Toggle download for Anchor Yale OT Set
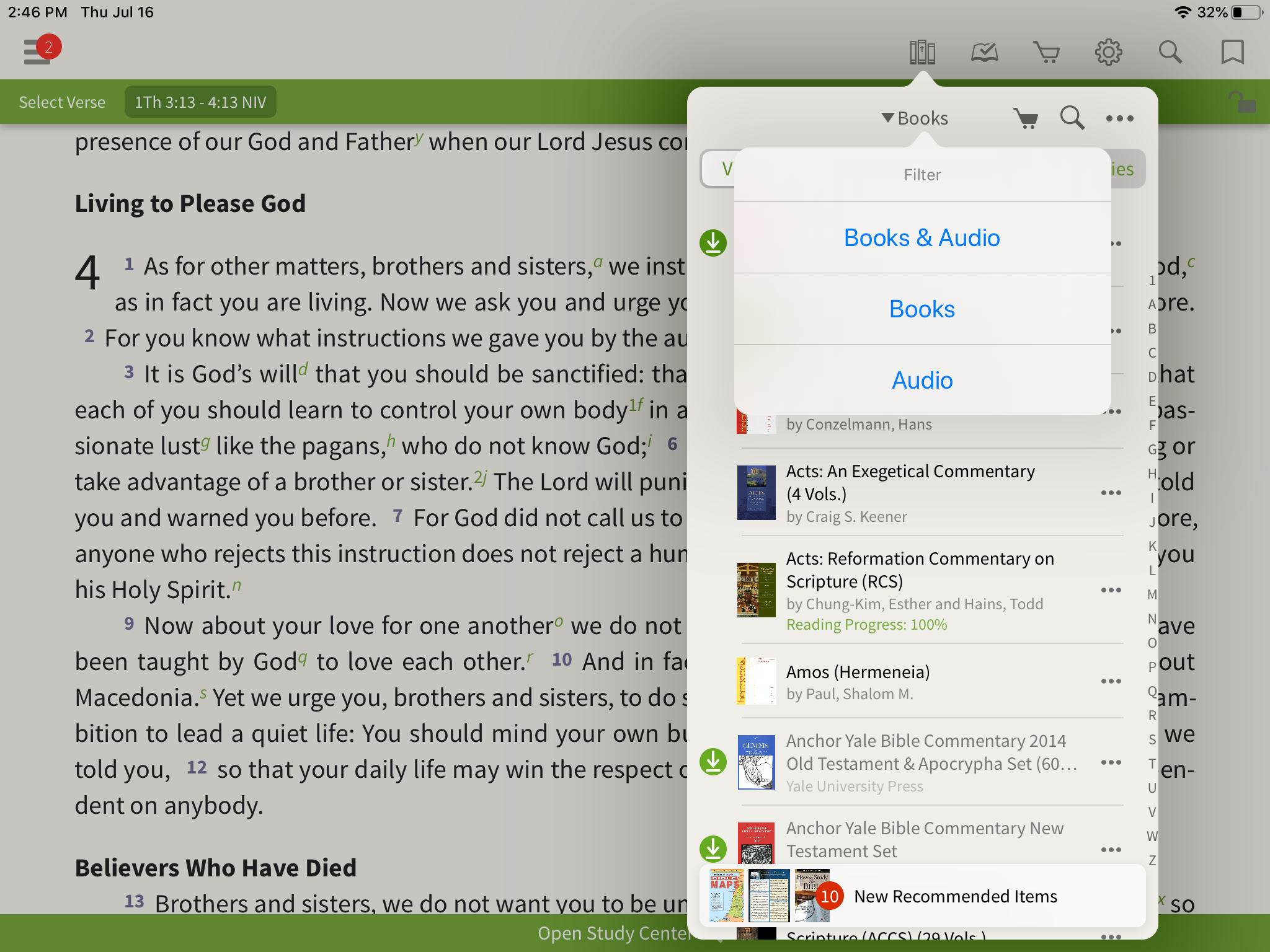 pos(714,762)
